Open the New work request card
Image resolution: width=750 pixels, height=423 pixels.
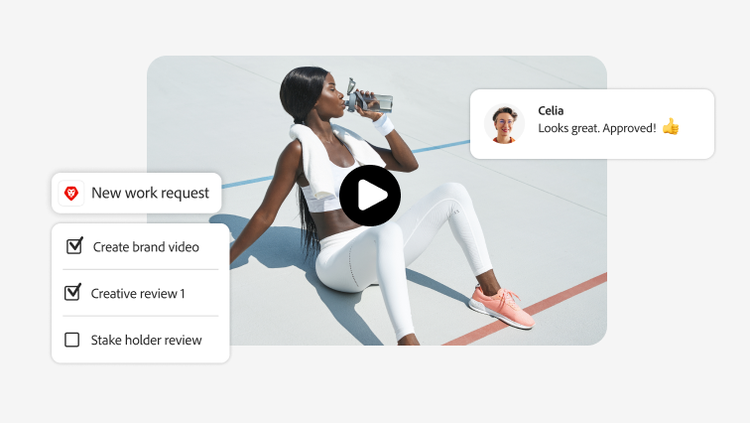[x=150, y=193]
